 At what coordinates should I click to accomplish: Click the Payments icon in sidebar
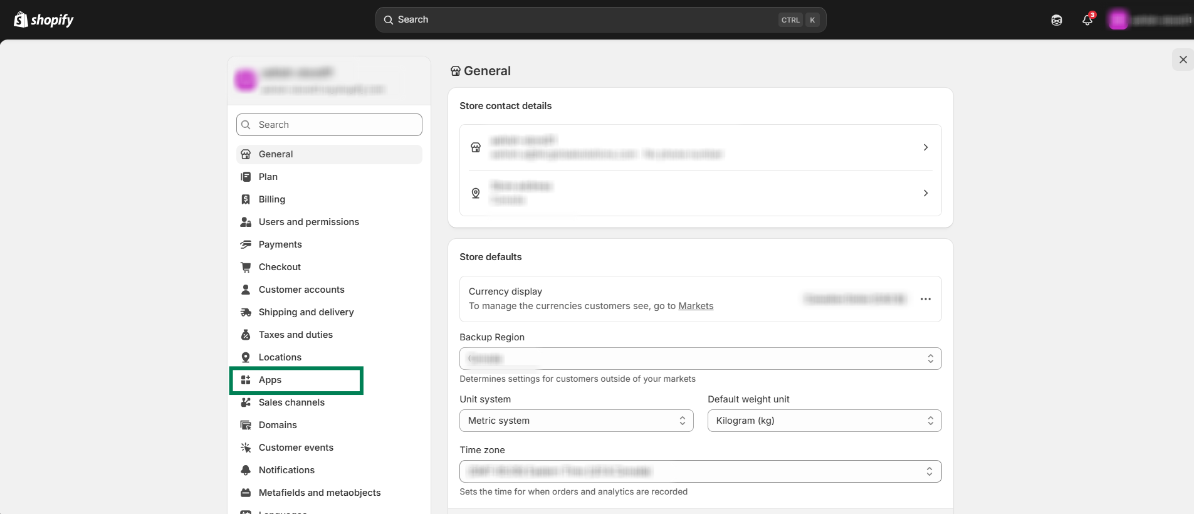pos(246,244)
